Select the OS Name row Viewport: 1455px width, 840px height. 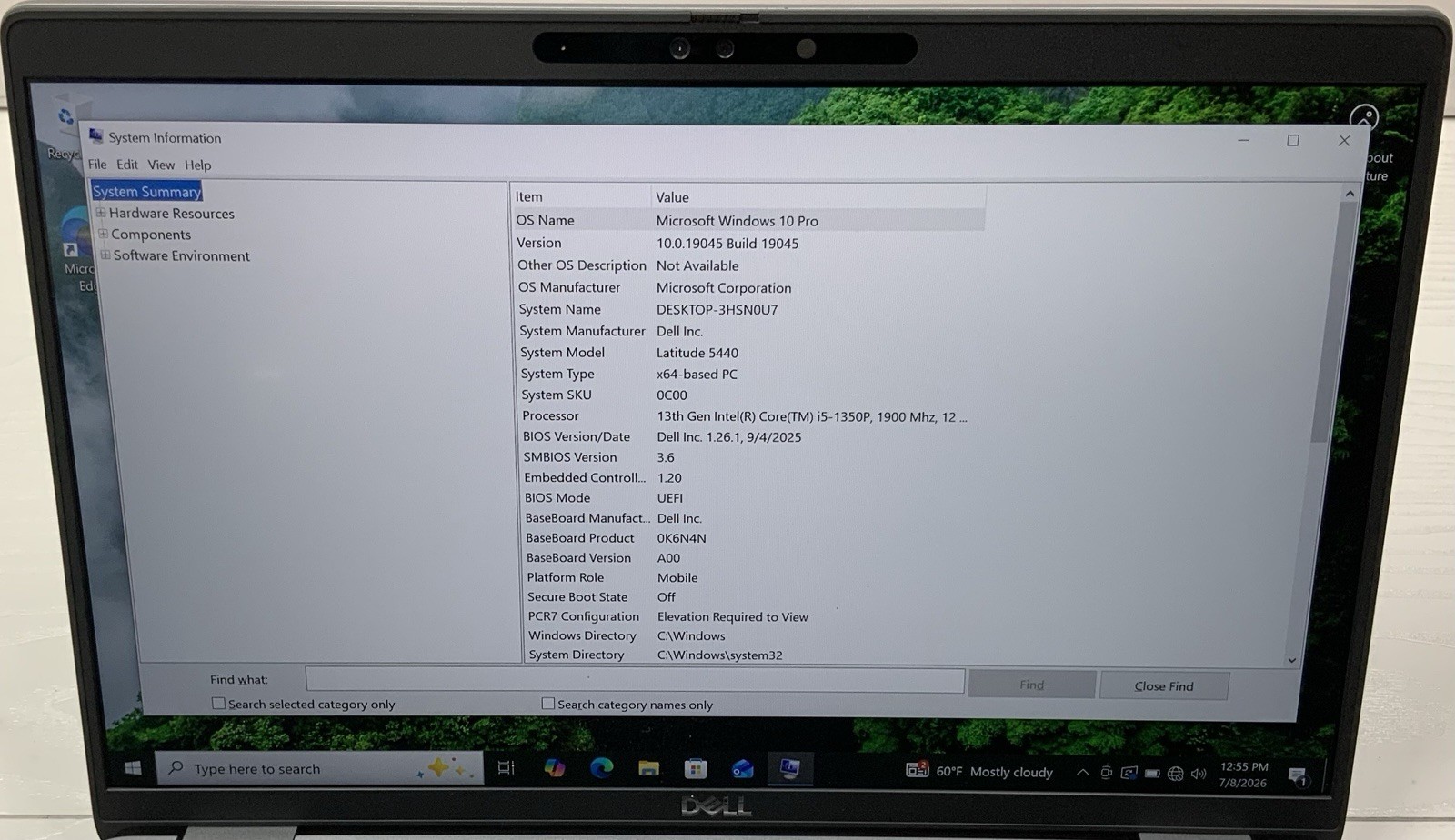(749, 220)
